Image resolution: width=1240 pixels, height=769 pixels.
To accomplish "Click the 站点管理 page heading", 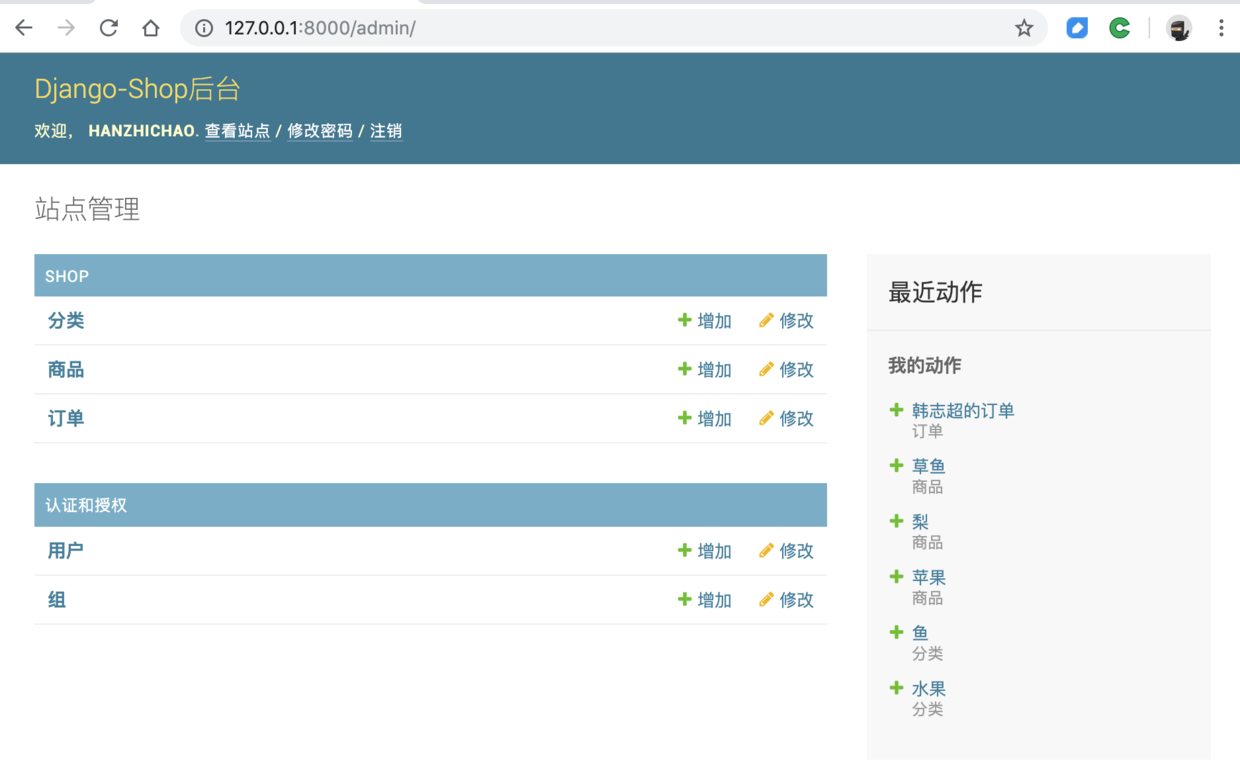I will pos(87,209).
